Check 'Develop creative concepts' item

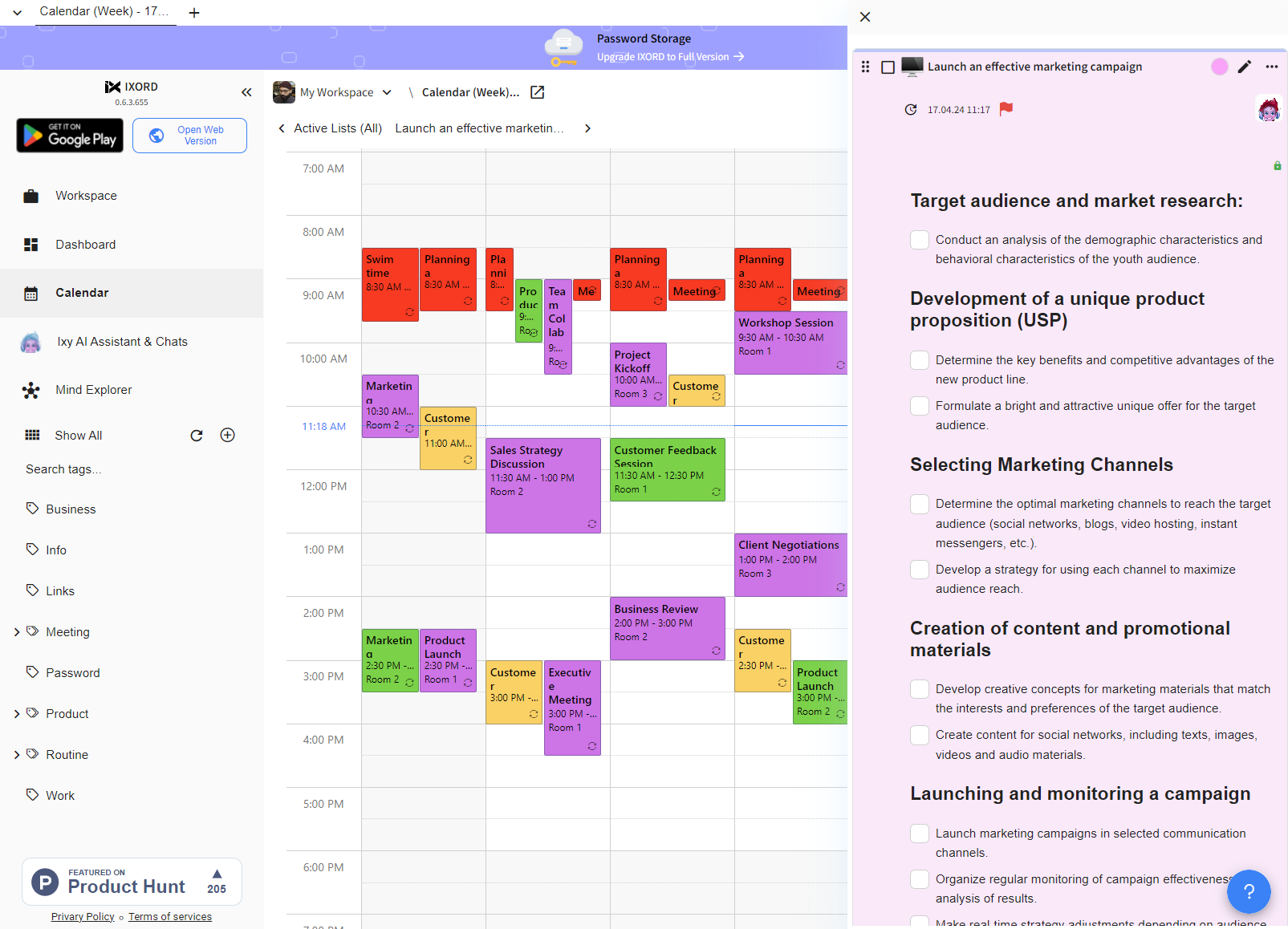coord(920,689)
